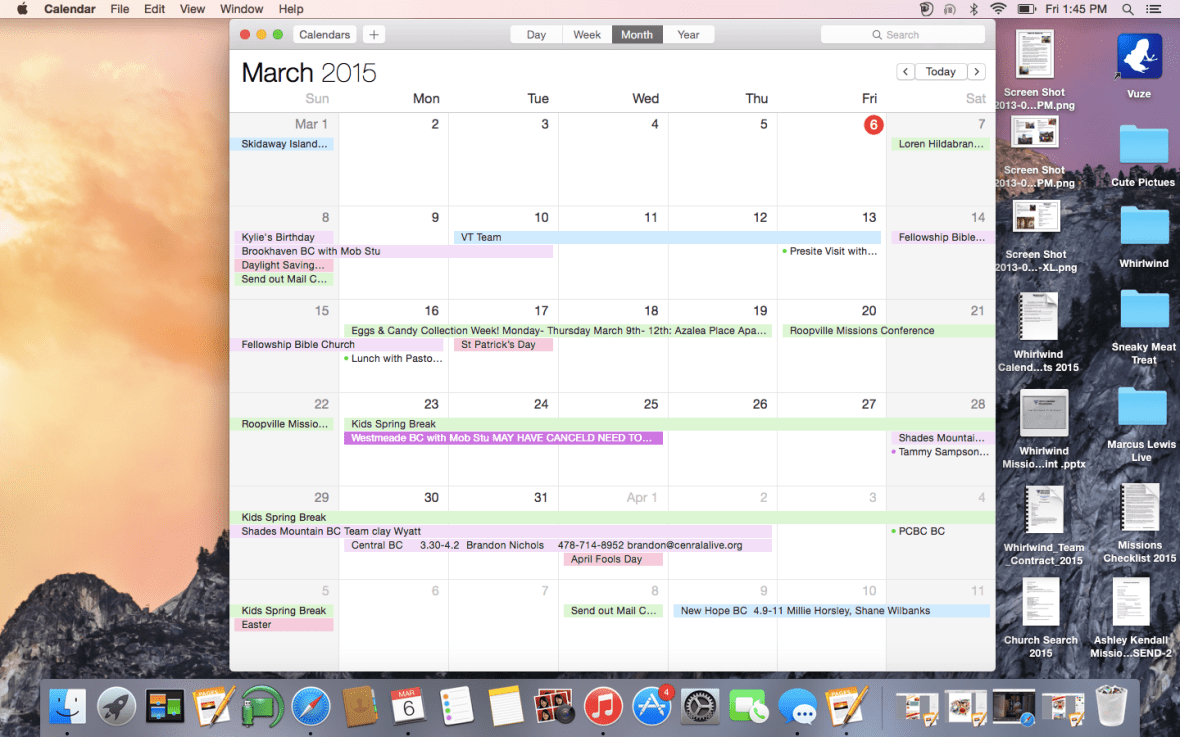Create a quick event with the plus button
The width and height of the screenshot is (1180, 737).
(373, 33)
